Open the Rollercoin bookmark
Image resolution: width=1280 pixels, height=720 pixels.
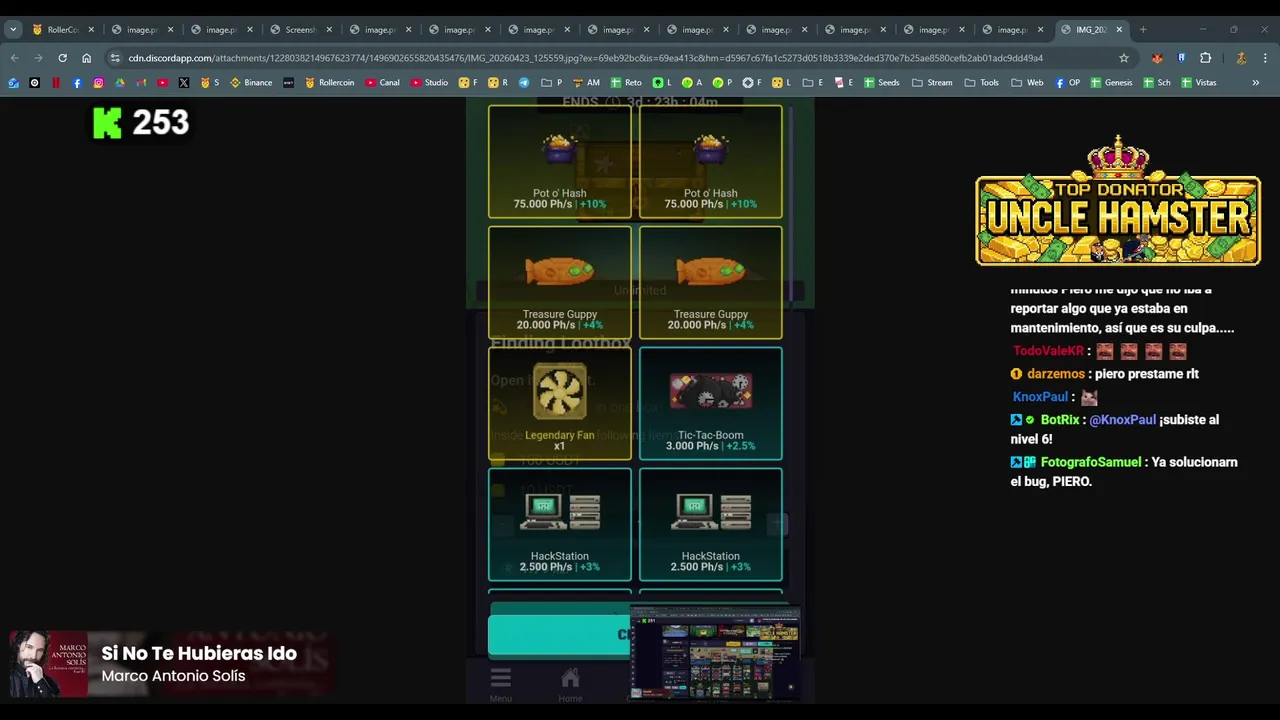tap(329, 83)
